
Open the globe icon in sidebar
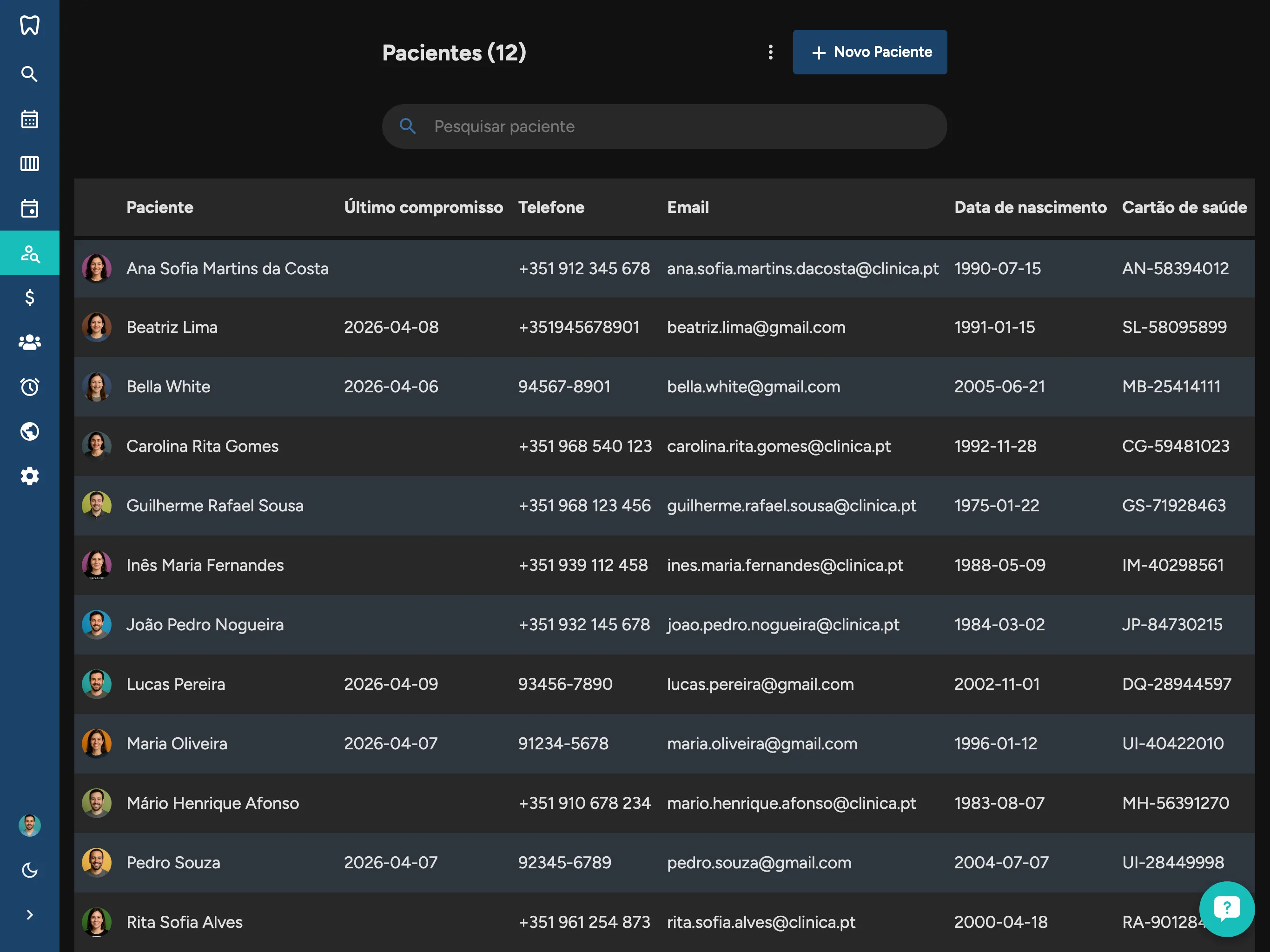pyautogui.click(x=29, y=431)
